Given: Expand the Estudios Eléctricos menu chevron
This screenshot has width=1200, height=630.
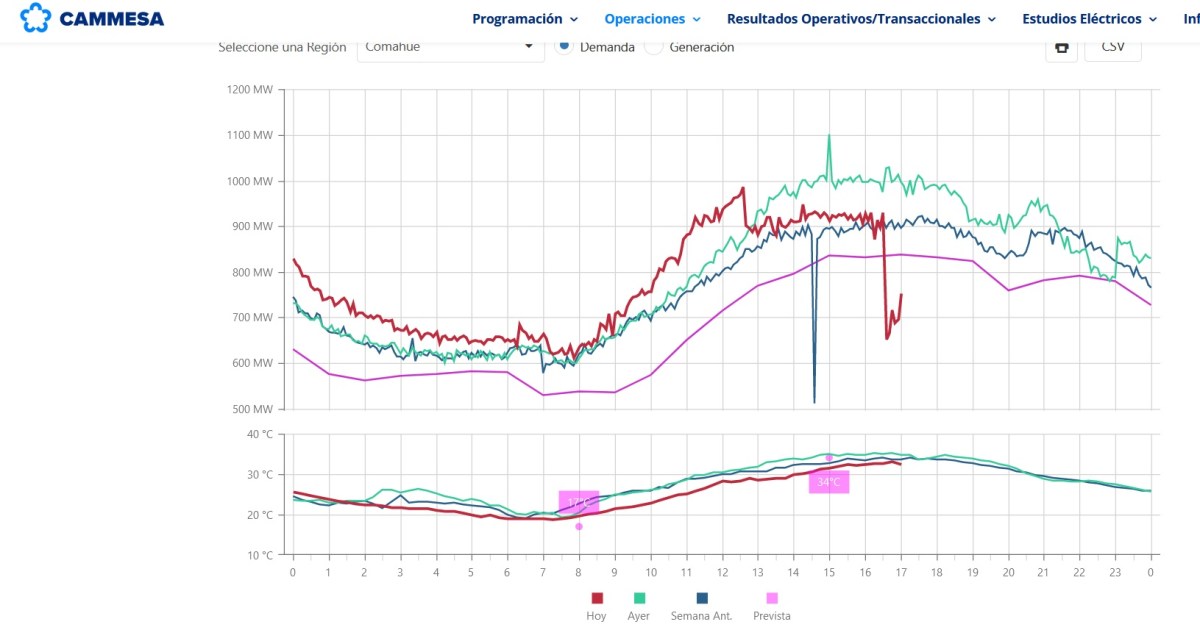Looking at the screenshot, I should (1152, 19).
